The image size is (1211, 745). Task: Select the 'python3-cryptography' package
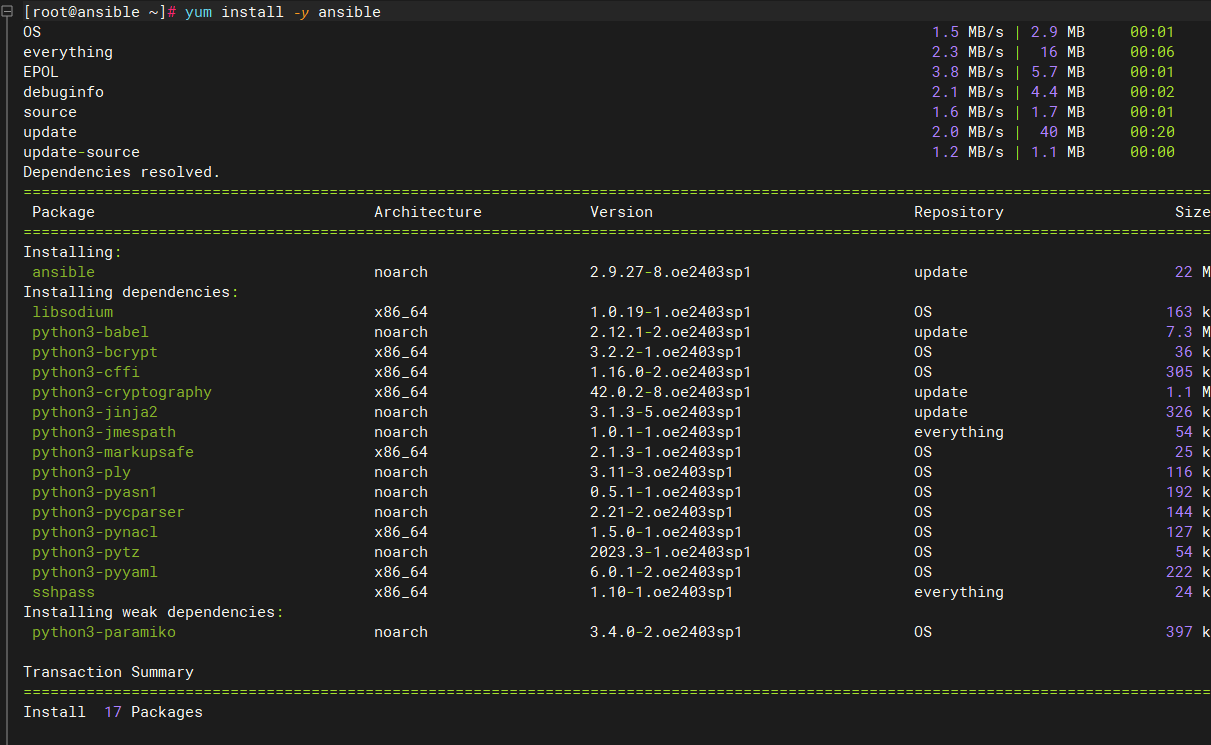coord(122,392)
